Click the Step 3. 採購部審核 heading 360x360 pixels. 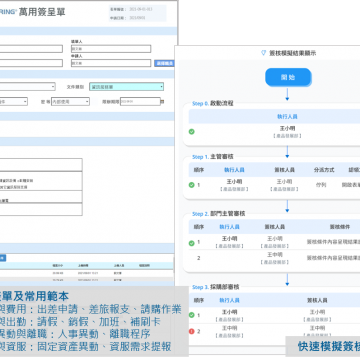click(x=216, y=287)
